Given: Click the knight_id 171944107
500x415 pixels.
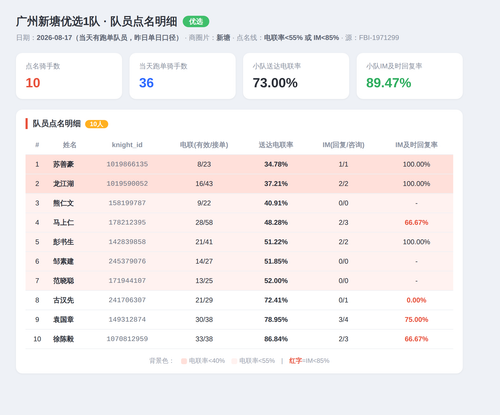Looking at the screenshot, I should 127,281.
